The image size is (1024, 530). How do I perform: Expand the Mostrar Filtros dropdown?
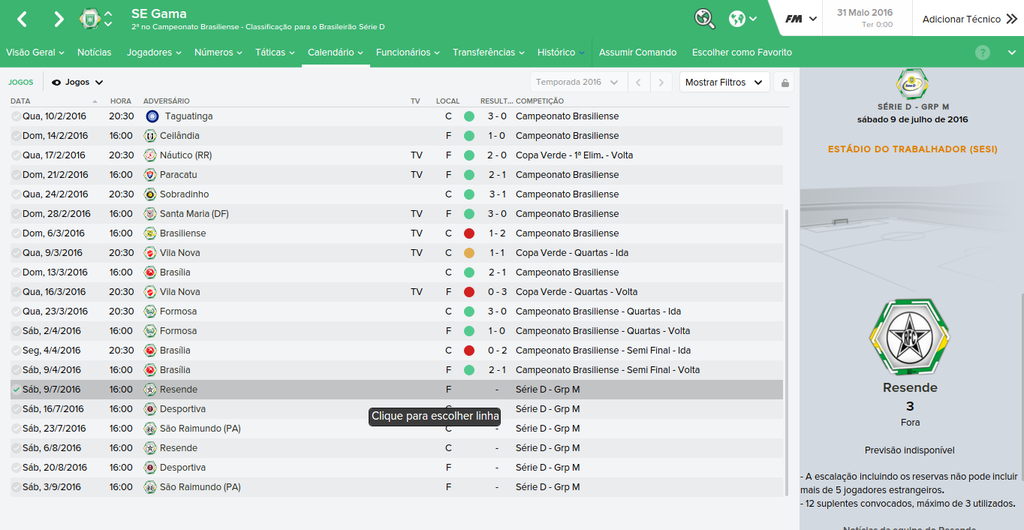[724, 82]
